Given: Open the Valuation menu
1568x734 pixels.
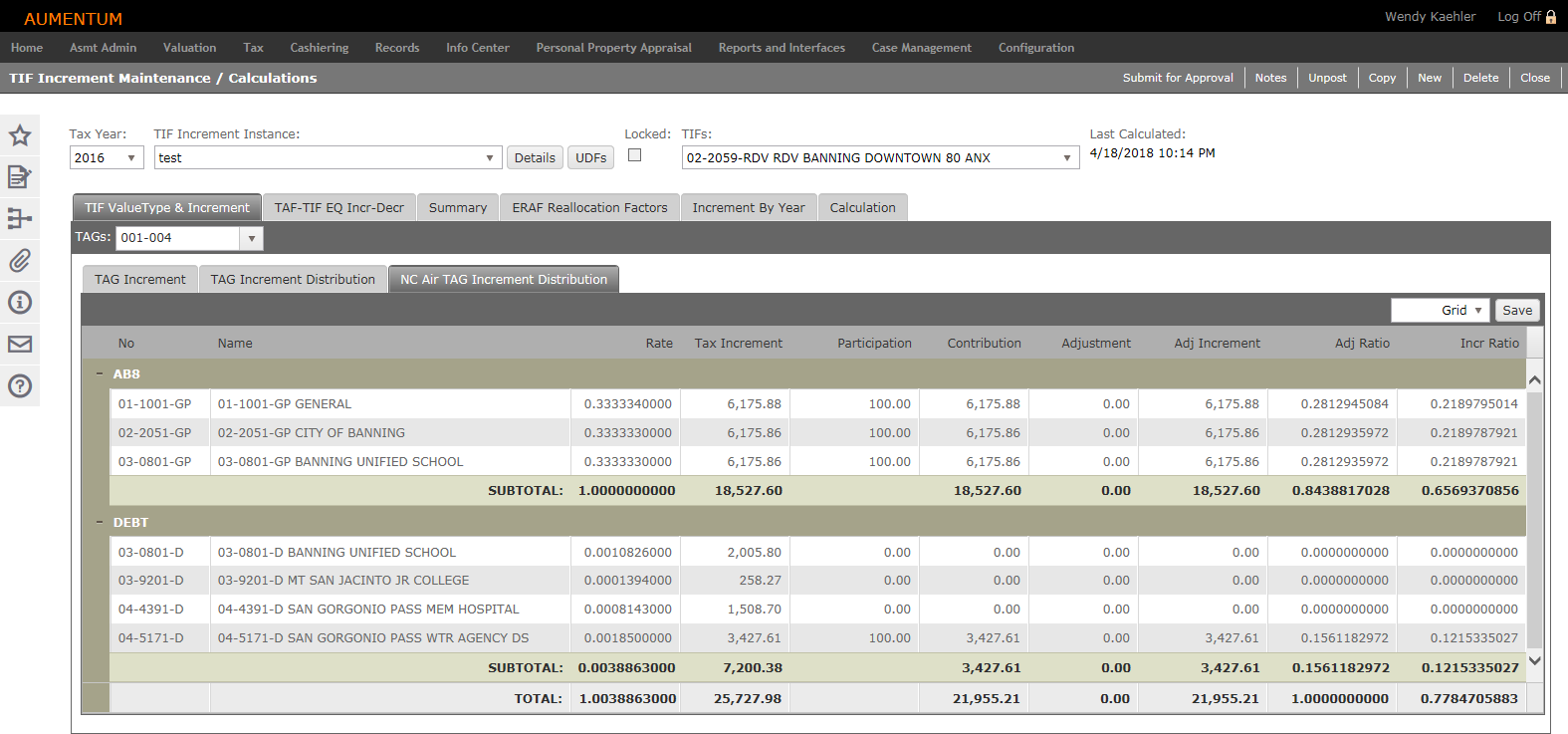Looking at the screenshot, I should click(x=189, y=48).
